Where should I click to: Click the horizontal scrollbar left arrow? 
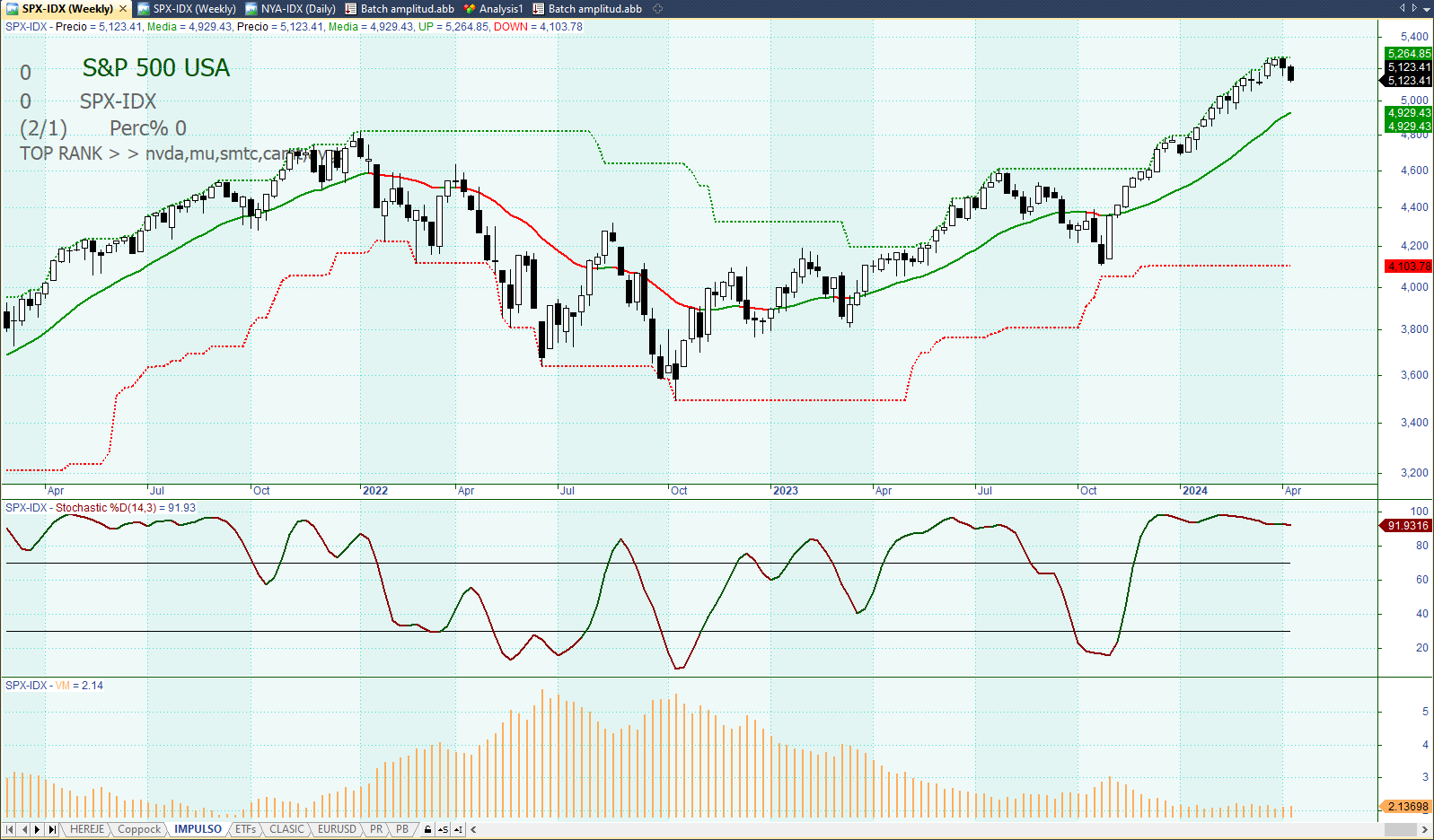pos(473,830)
